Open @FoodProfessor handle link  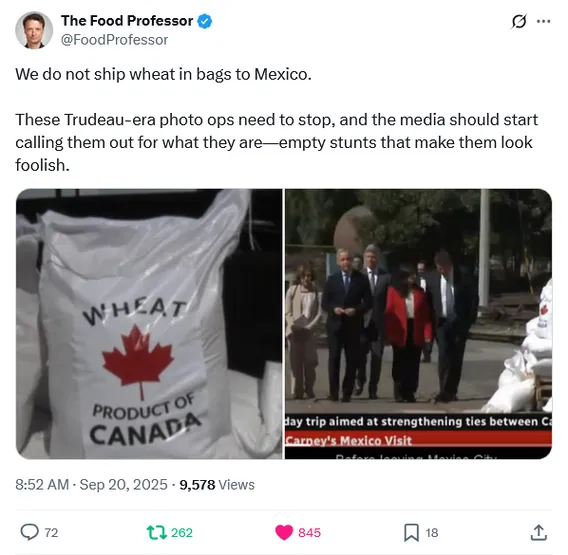(114, 40)
